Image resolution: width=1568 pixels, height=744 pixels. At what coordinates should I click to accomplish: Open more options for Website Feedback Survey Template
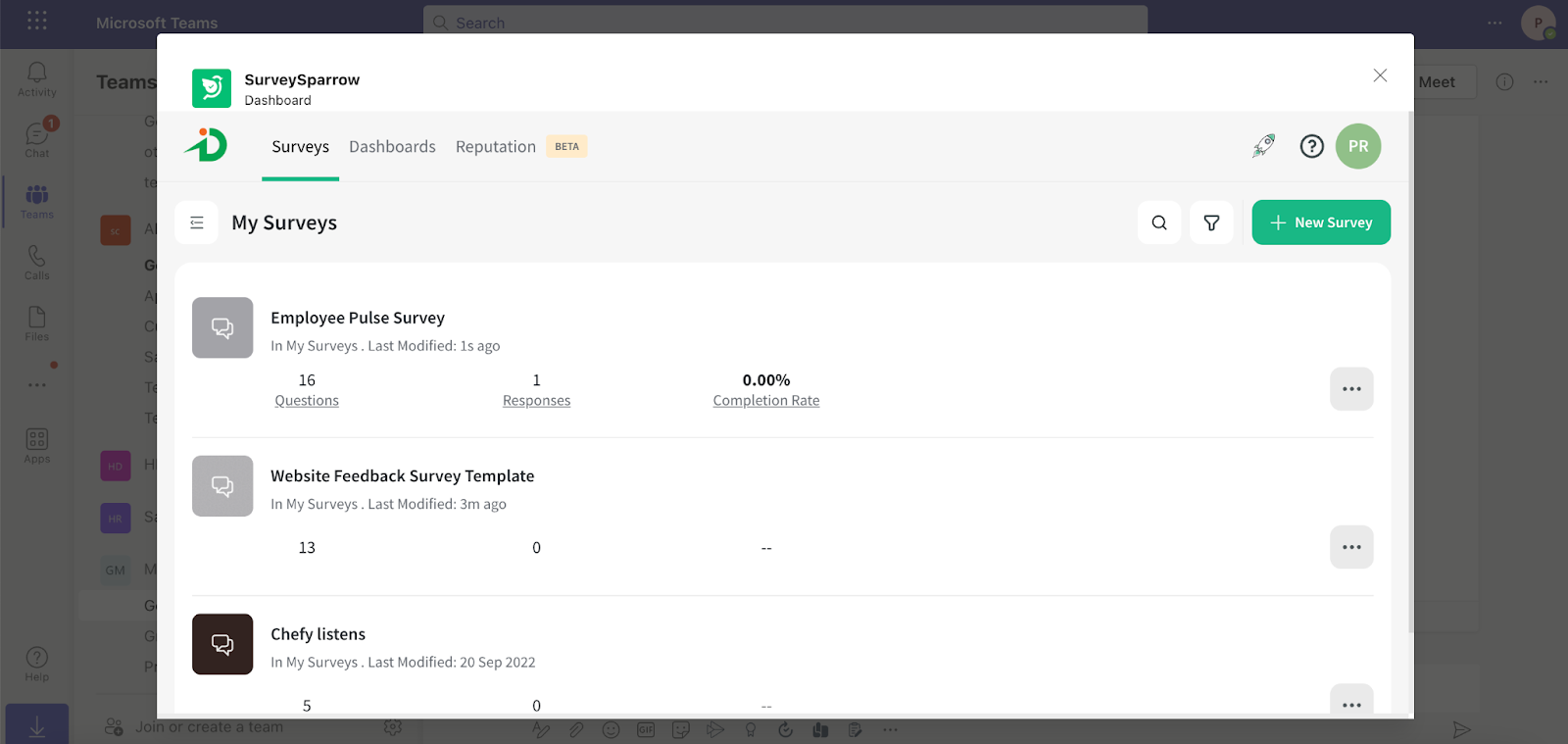point(1351,547)
